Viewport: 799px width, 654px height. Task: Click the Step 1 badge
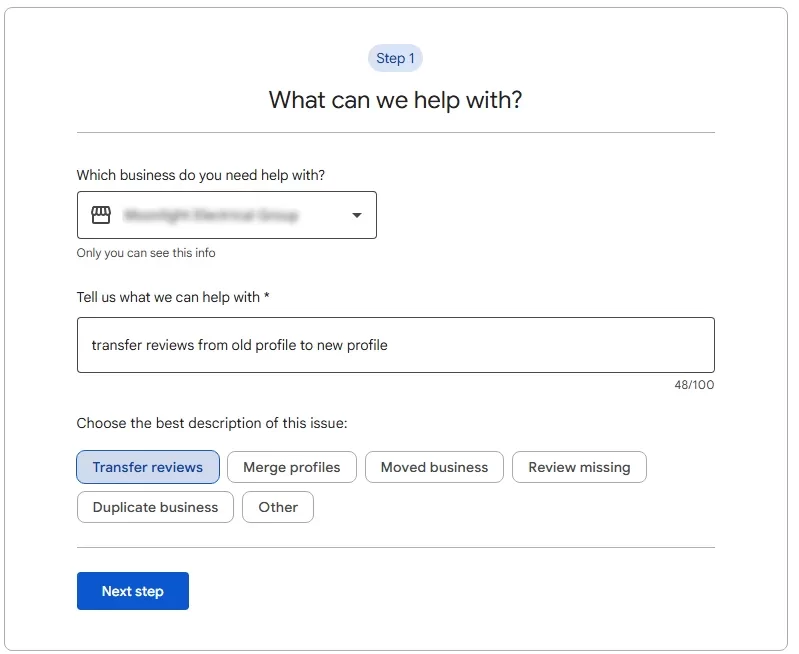(x=395, y=58)
